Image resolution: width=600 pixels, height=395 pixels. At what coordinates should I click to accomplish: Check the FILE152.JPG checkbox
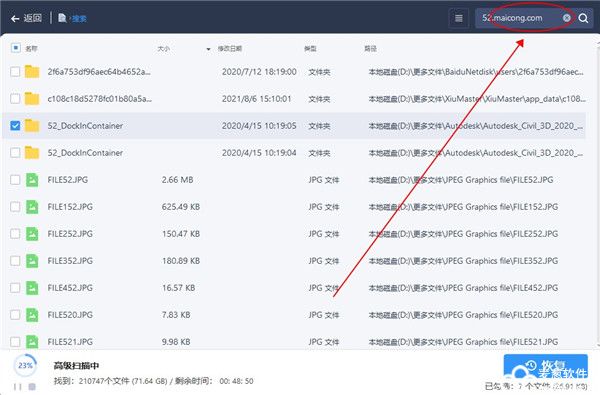[x=15, y=207]
